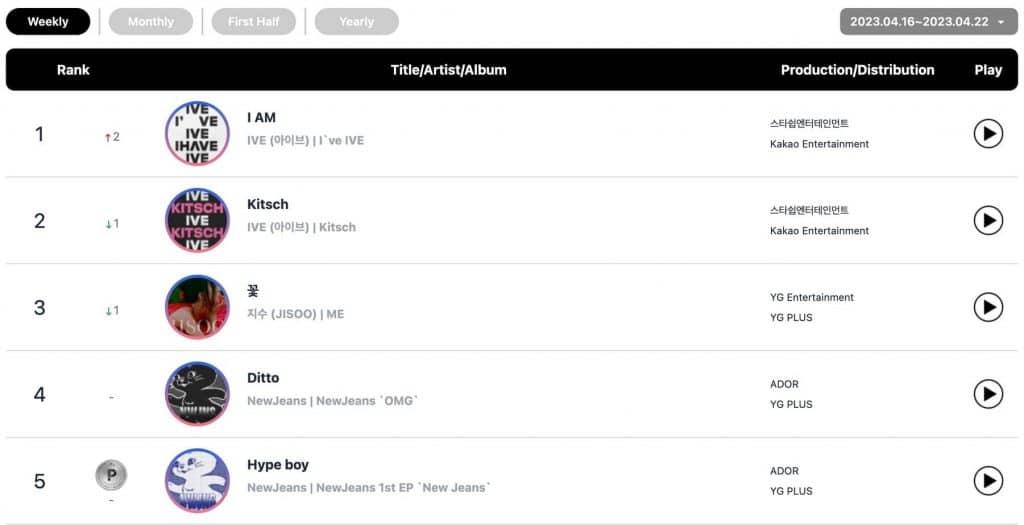The width and height of the screenshot is (1024, 525).
Task: Switch to the Monthly chart tab
Action: 151,21
